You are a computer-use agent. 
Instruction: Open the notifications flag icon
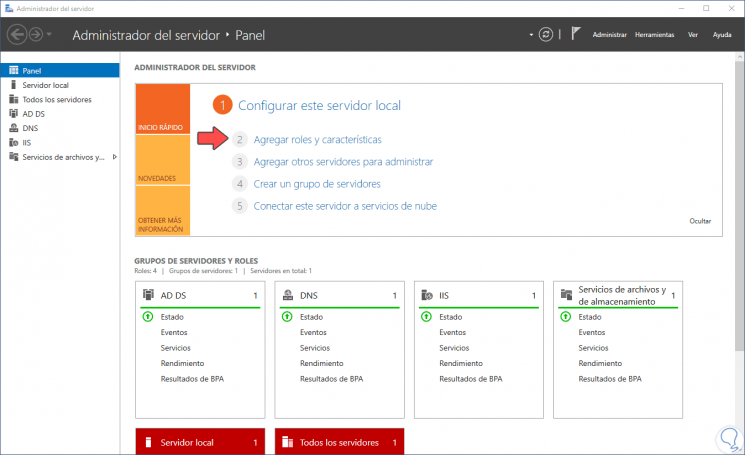pyautogui.click(x=576, y=33)
